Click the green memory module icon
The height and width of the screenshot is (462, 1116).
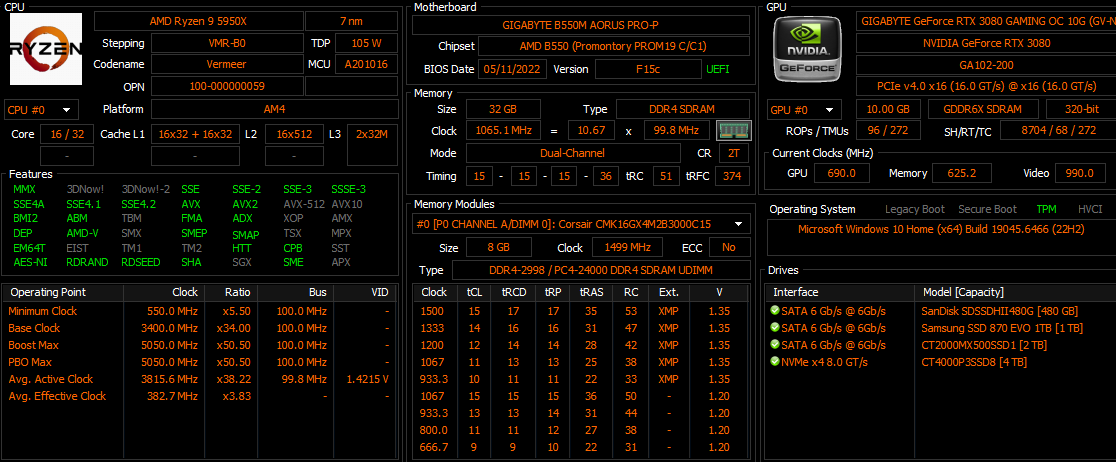(733, 131)
